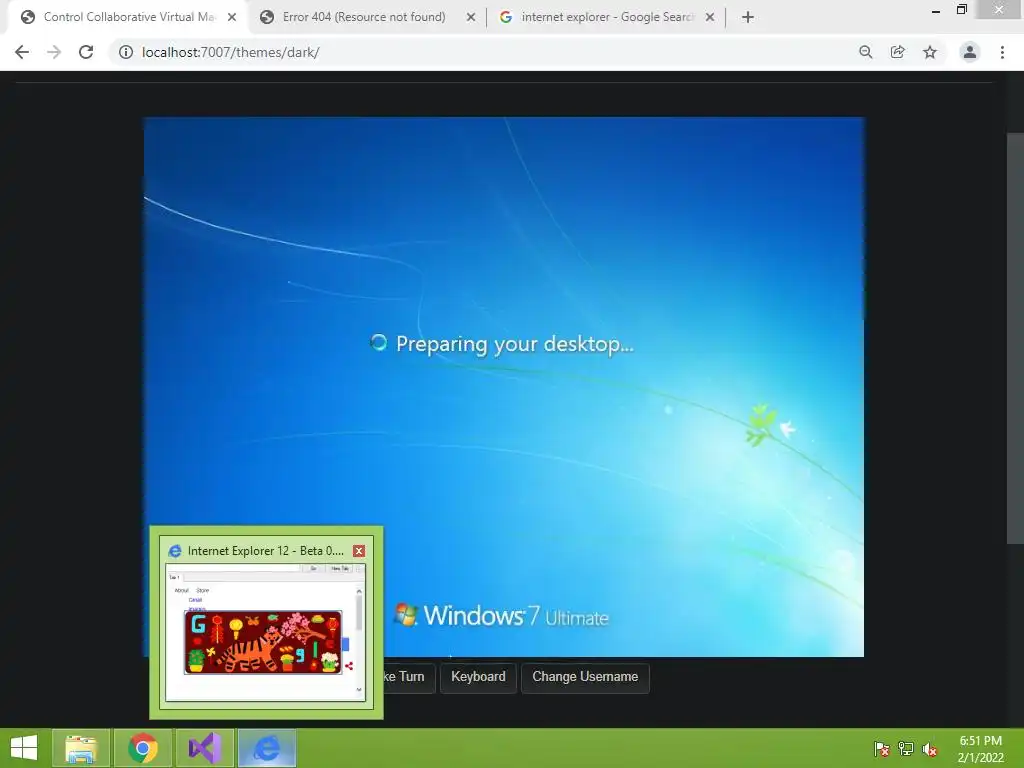1024x768 pixels.
Task: Select the Internet Explorer 12 preview thumbnail
Action: pos(265,632)
